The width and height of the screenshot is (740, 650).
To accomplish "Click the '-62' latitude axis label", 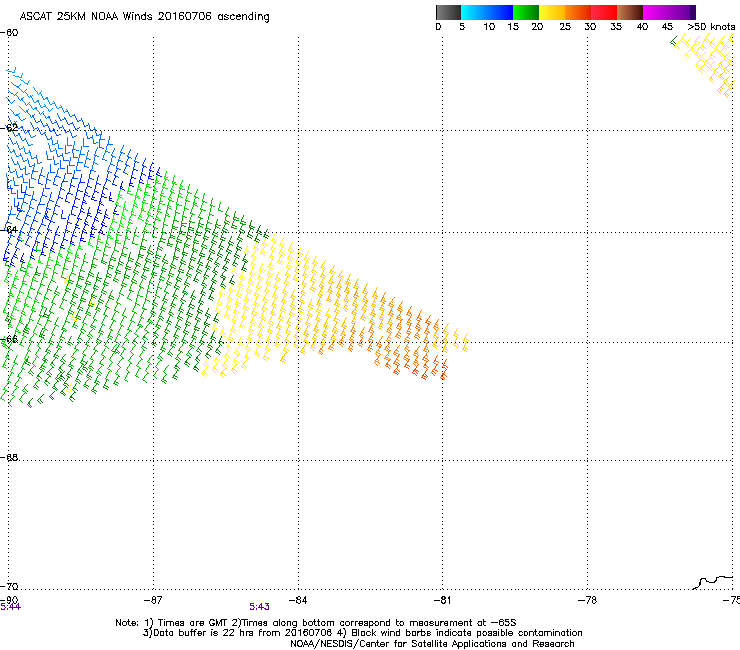I will [9, 127].
